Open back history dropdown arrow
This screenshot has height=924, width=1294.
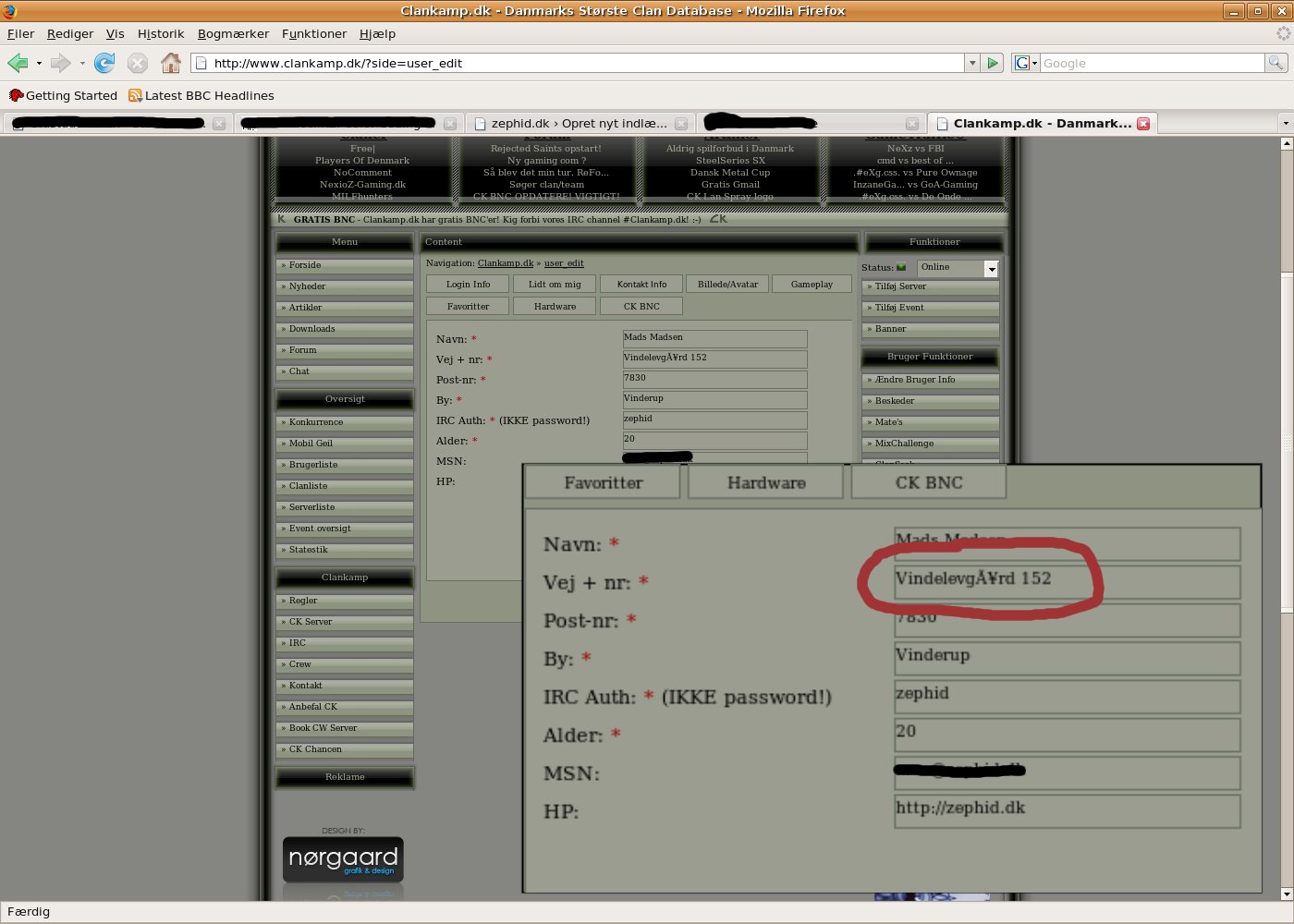tap(39, 63)
